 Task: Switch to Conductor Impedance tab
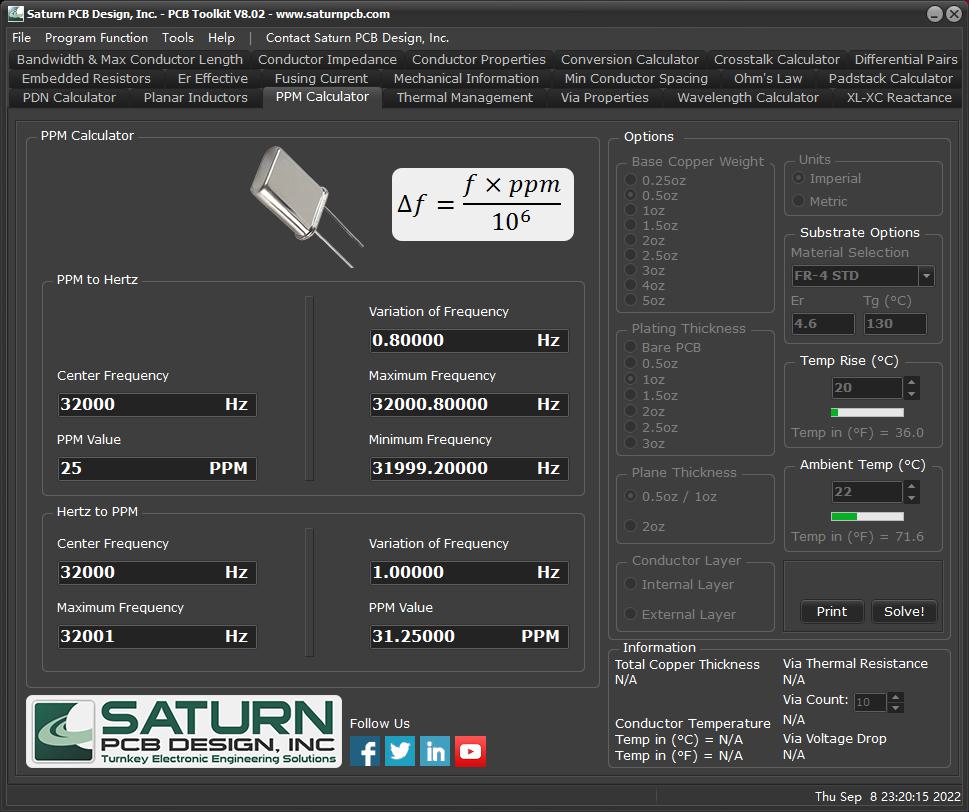coord(327,59)
